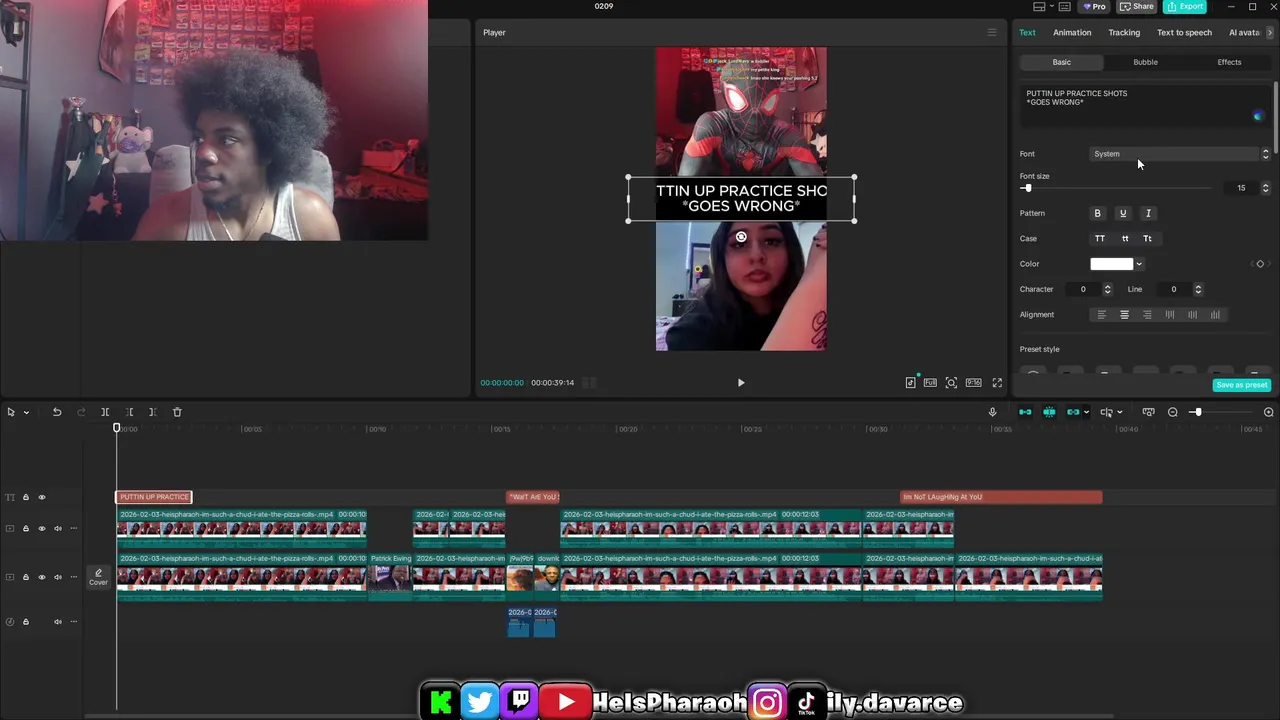Click the Full quality preview icon

click(x=930, y=382)
